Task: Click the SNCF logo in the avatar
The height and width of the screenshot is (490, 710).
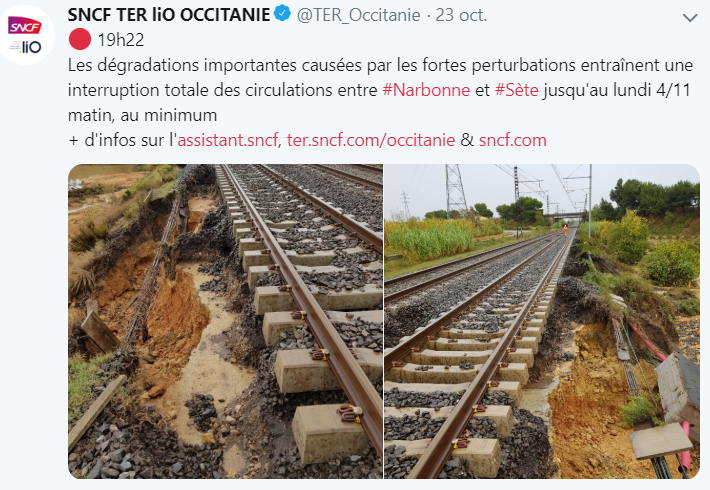Action: tap(24, 26)
